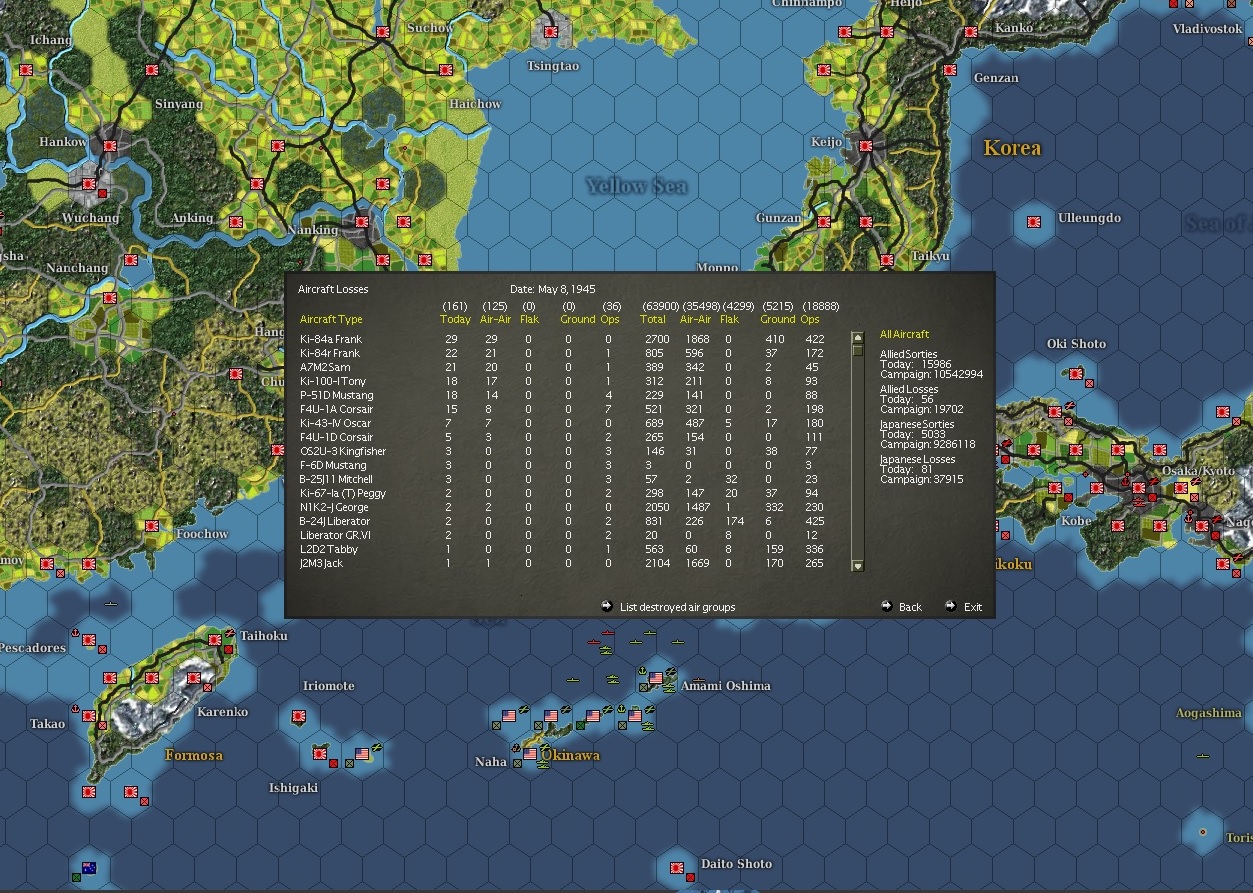Select the Japanese base flag at Gunzan

pos(824,221)
